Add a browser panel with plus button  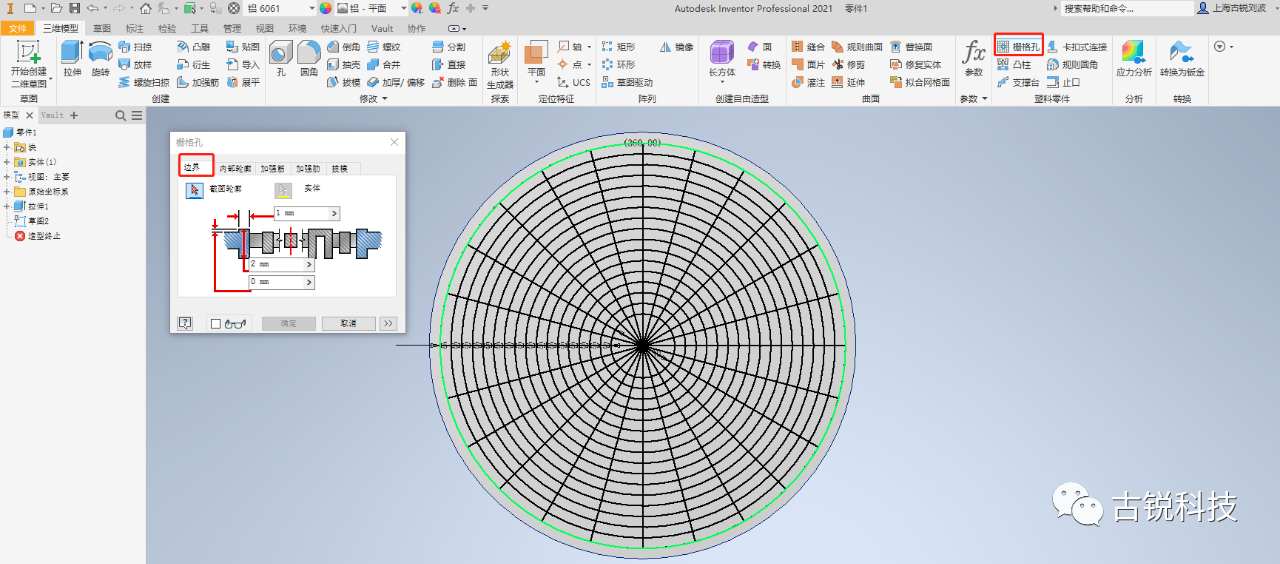73,115
